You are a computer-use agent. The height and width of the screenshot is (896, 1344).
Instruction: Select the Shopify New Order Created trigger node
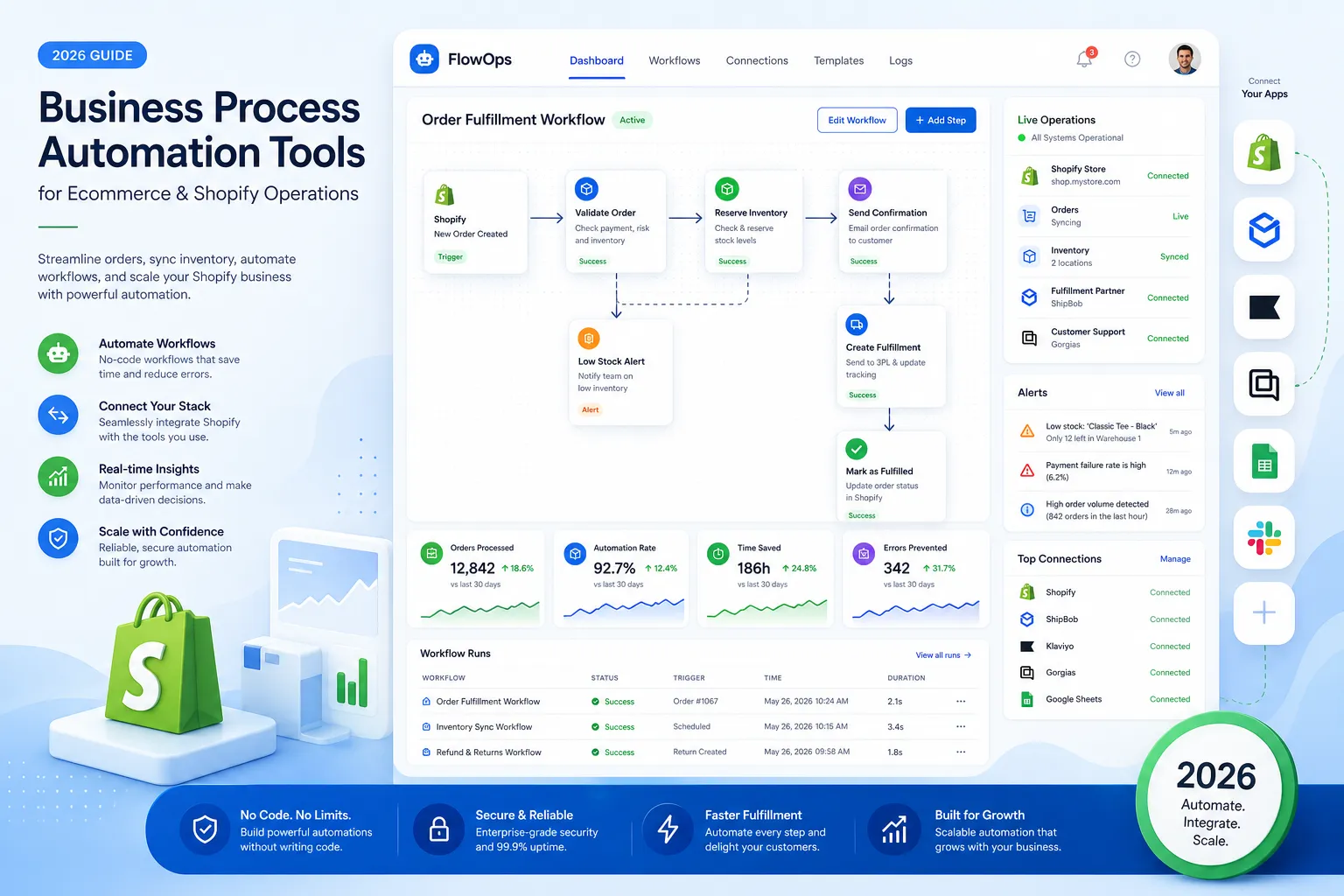point(475,222)
